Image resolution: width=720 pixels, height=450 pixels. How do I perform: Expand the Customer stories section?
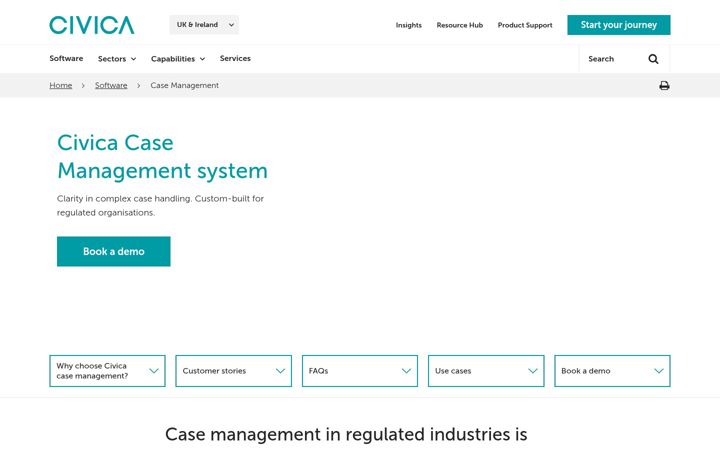click(x=233, y=371)
